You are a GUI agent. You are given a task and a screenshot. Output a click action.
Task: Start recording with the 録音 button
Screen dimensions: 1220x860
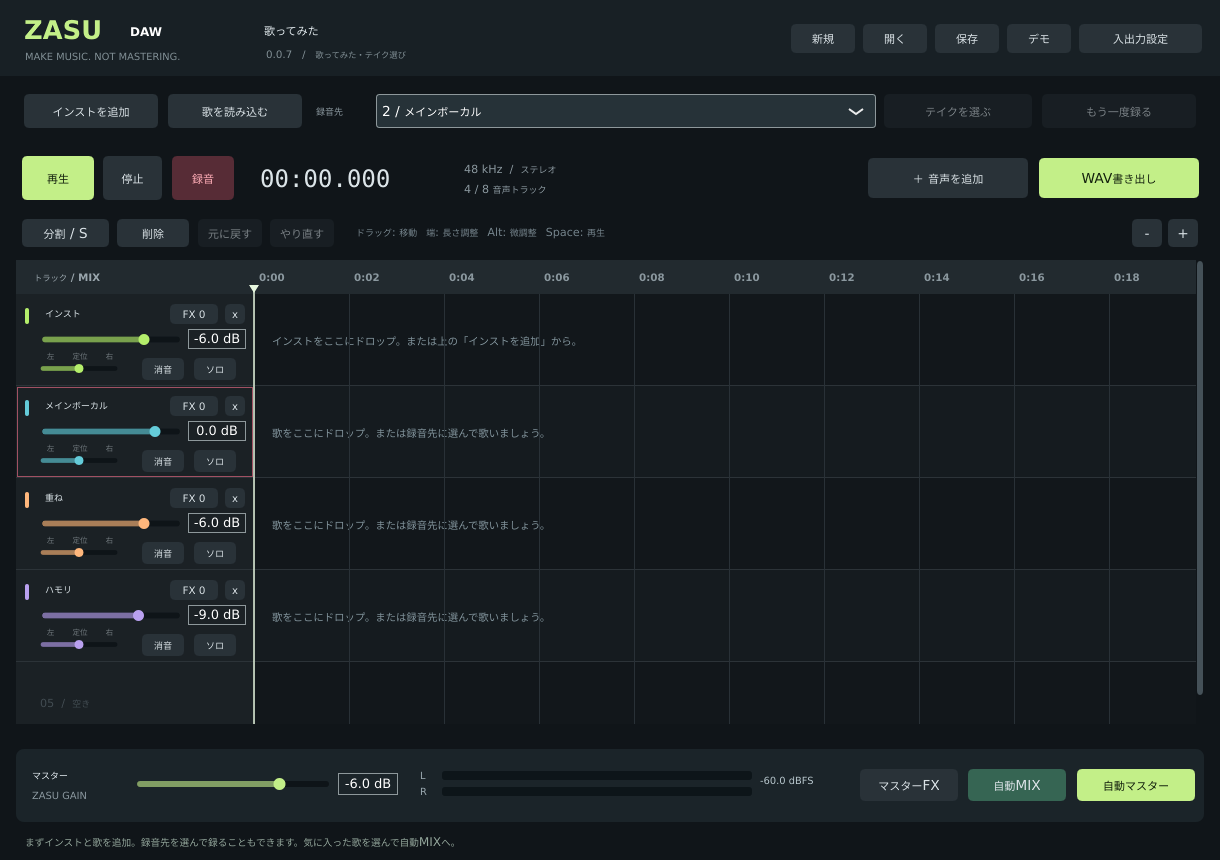coord(203,178)
